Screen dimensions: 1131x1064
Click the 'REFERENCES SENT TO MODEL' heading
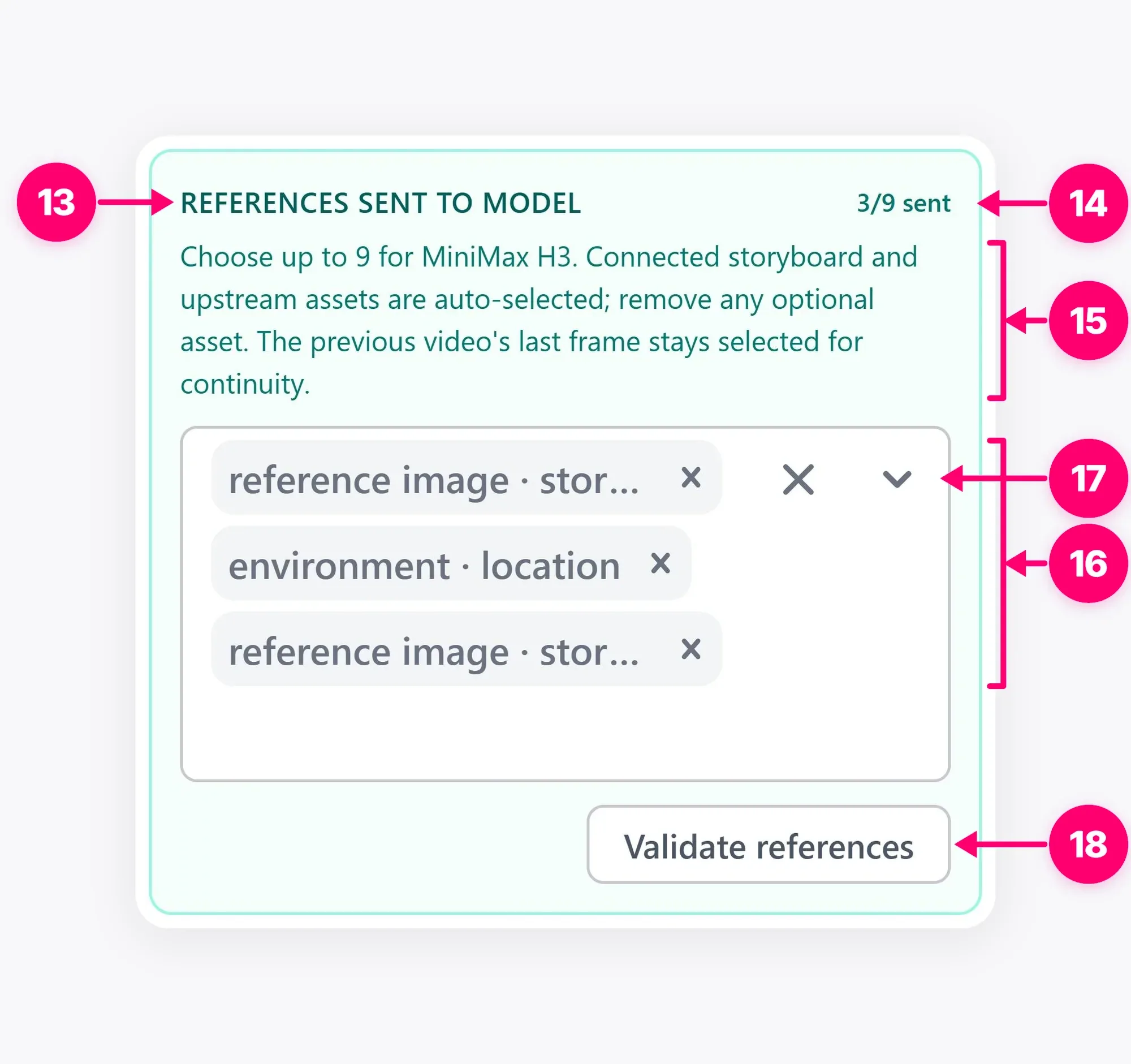(x=381, y=203)
